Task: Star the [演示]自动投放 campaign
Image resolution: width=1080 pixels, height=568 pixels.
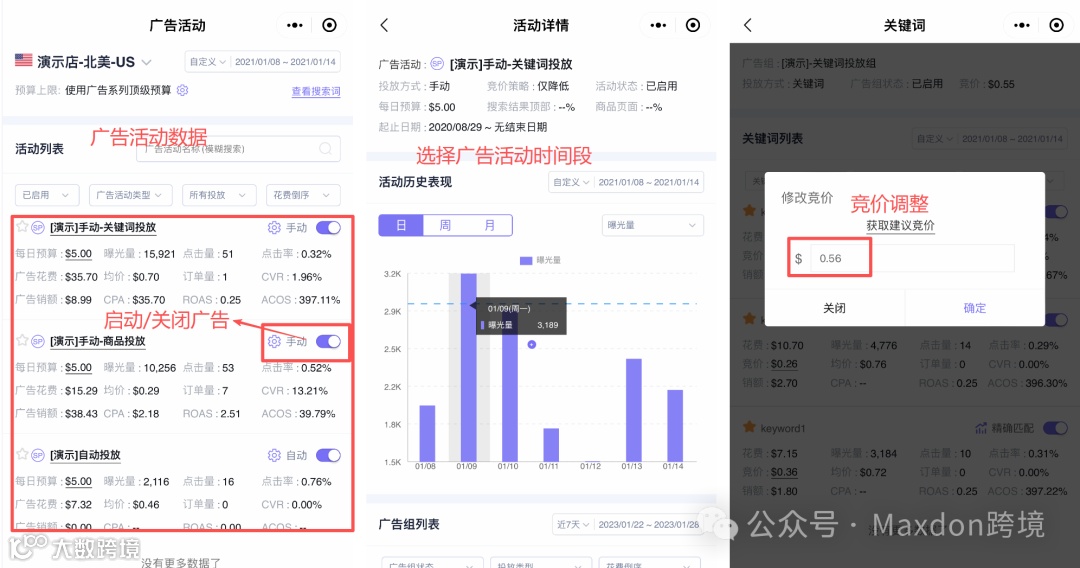Action: click(22, 454)
